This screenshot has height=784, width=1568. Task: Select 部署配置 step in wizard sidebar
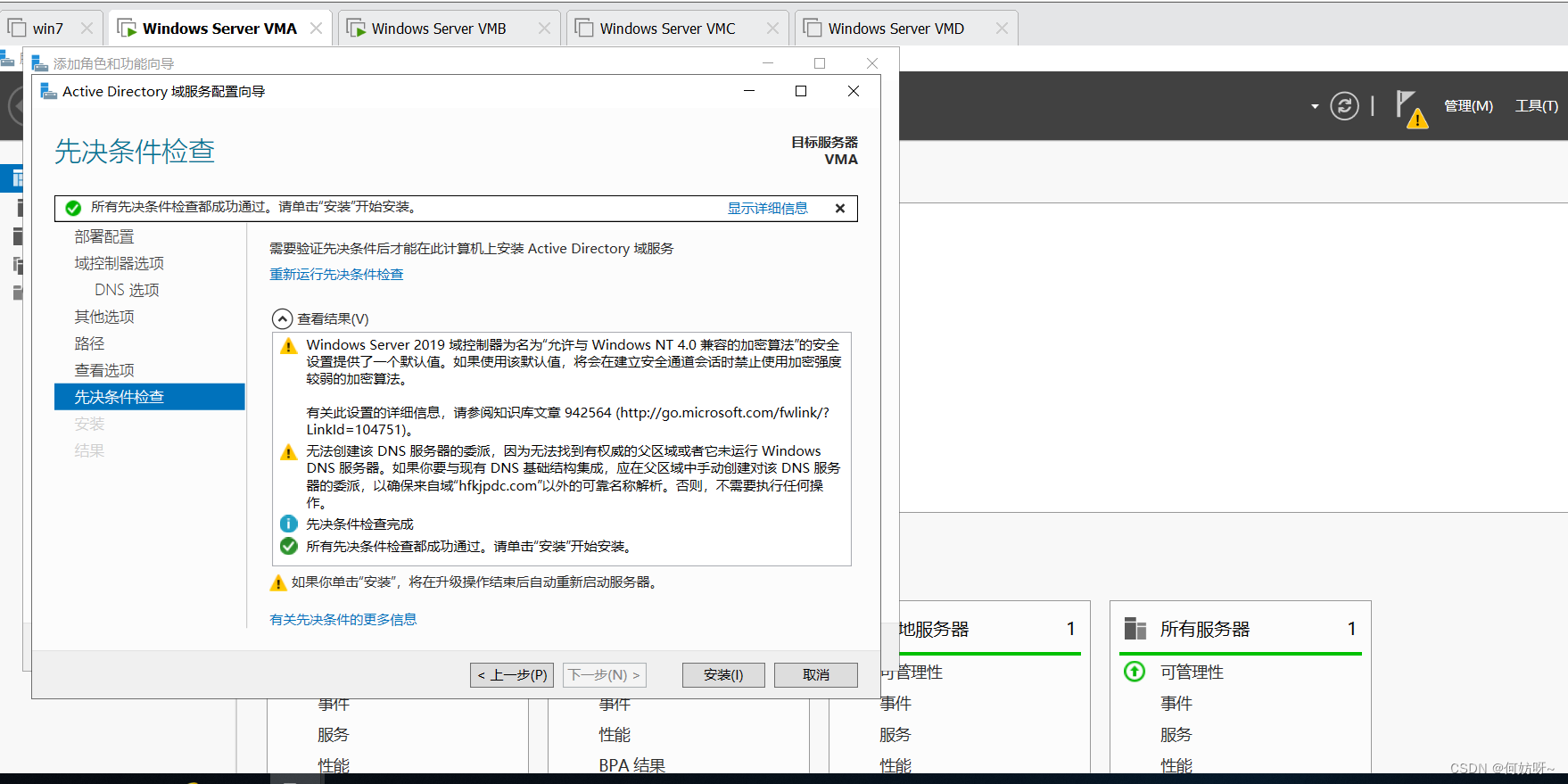click(104, 237)
